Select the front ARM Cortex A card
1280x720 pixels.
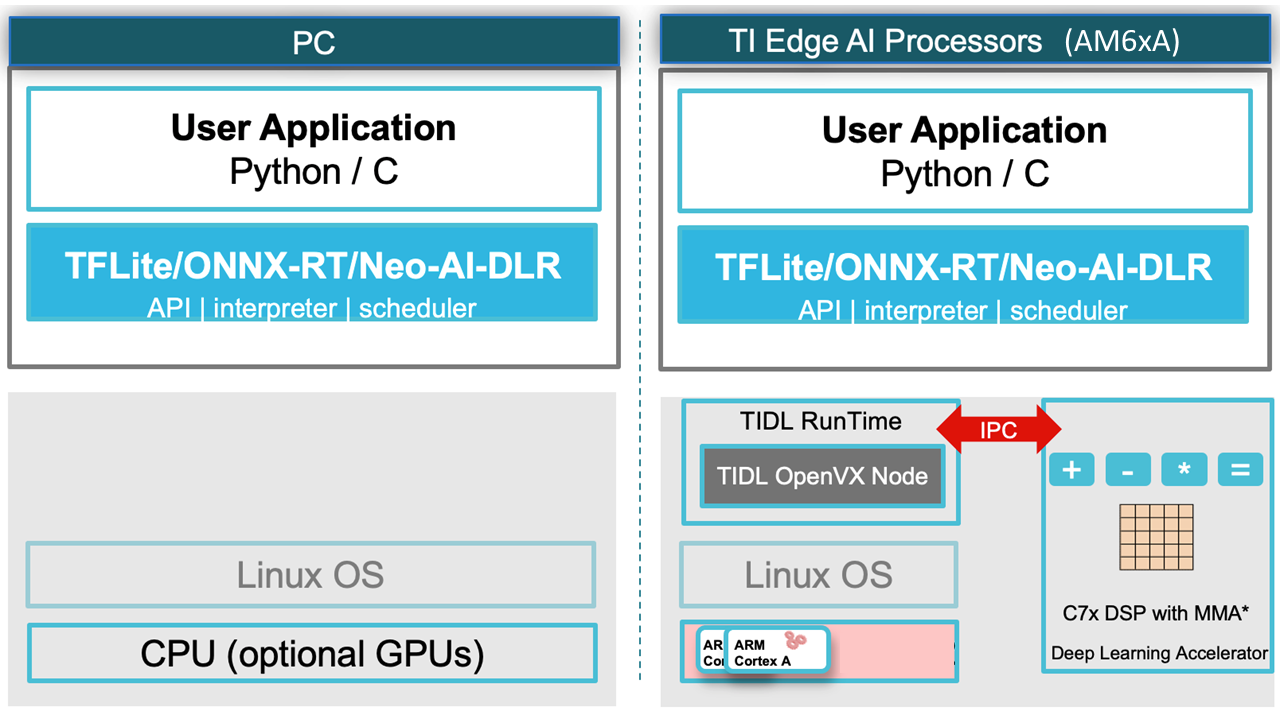tap(777, 650)
